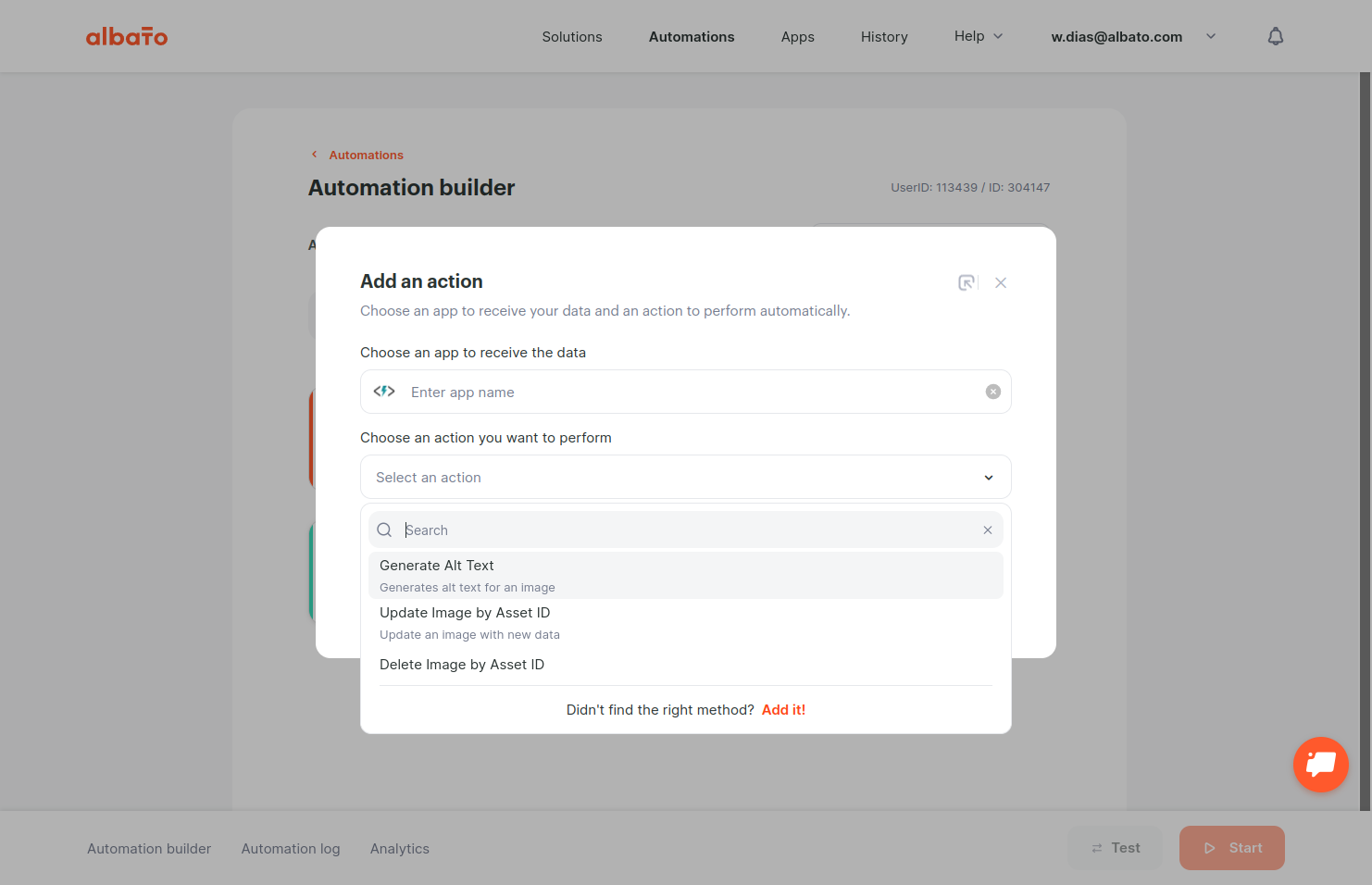
Task: Click the page vertical scrollbar
Action: [x=1365, y=442]
